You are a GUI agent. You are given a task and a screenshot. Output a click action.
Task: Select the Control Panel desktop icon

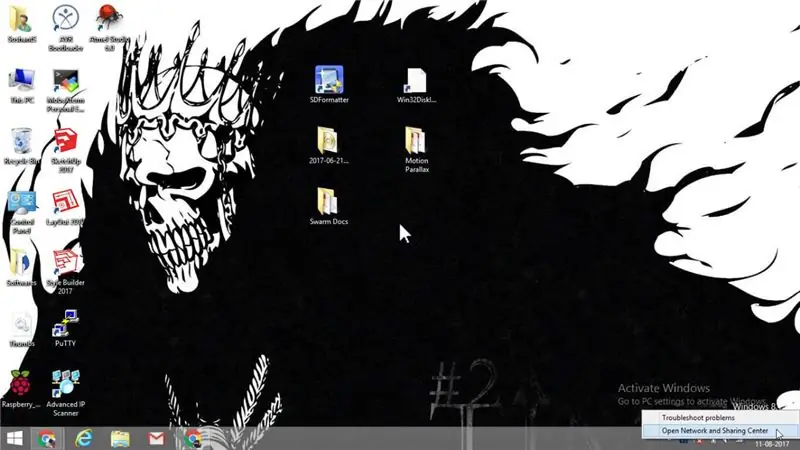pos(21,212)
